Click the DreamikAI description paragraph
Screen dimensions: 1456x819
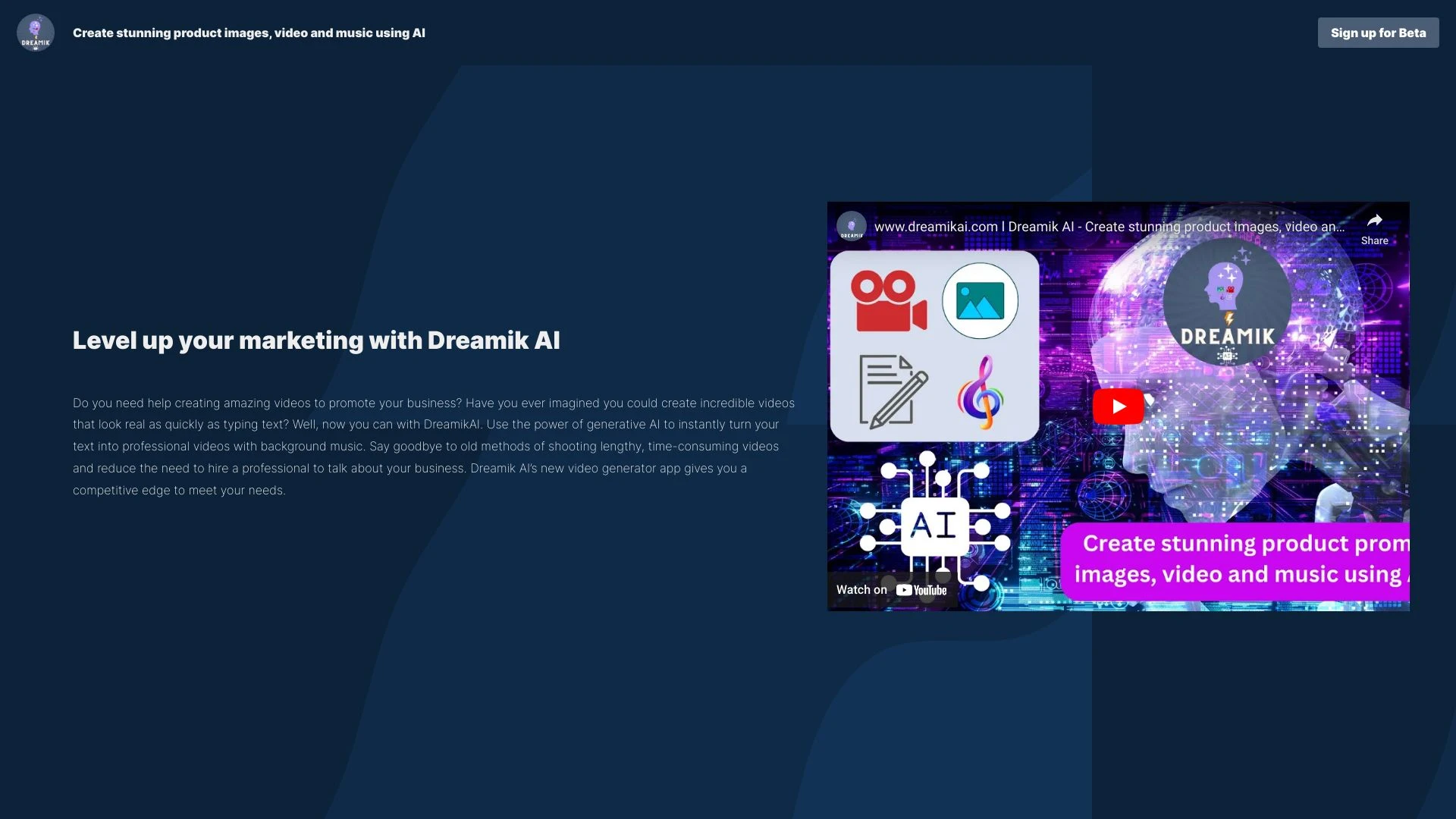point(433,446)
